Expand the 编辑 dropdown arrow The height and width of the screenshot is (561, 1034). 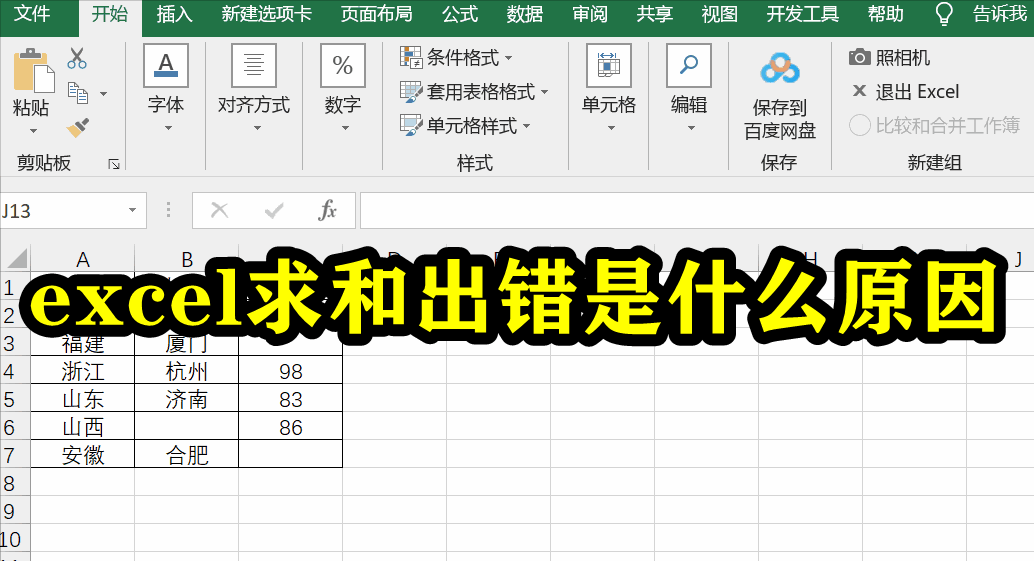[691, 128]
